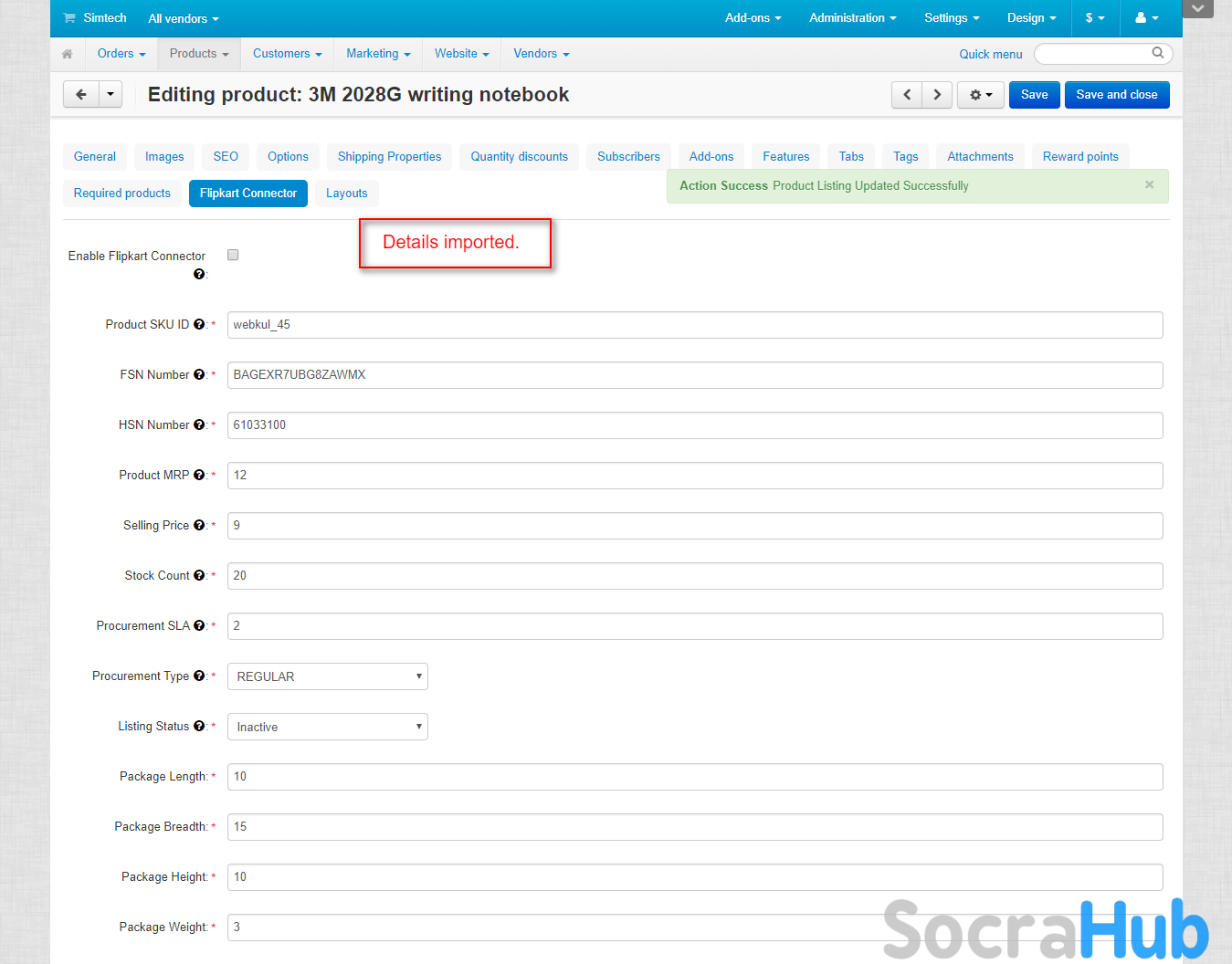Go to next product with right chevron

tap(937, 95)
